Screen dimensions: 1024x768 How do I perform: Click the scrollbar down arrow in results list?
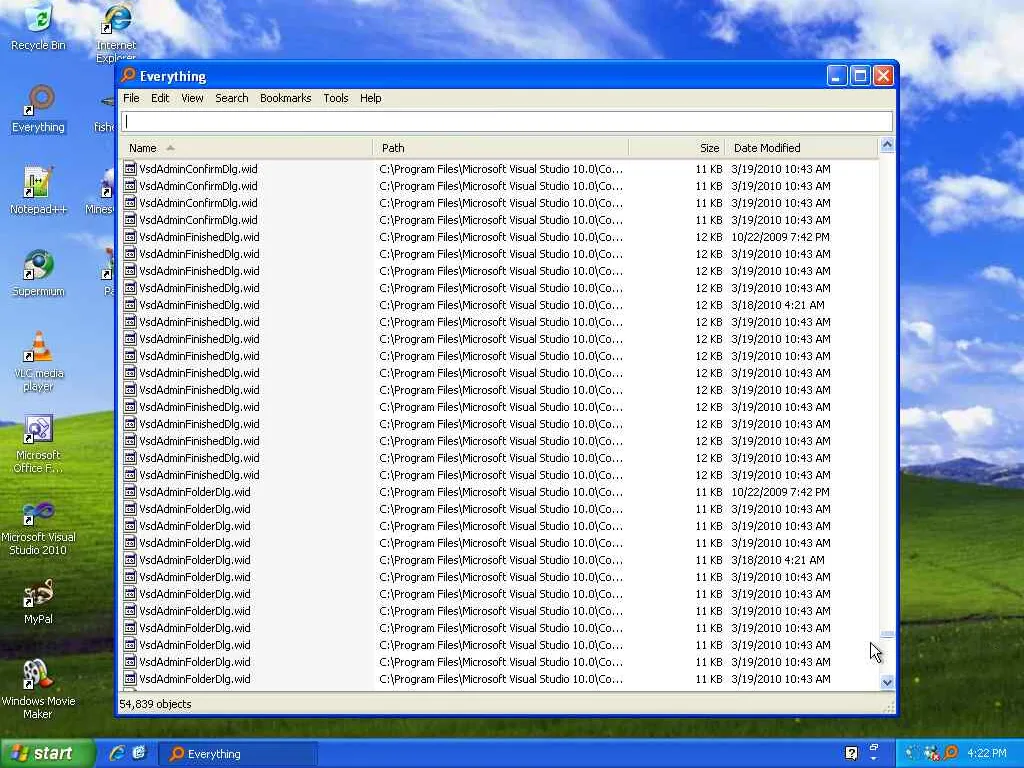[887, 682]
